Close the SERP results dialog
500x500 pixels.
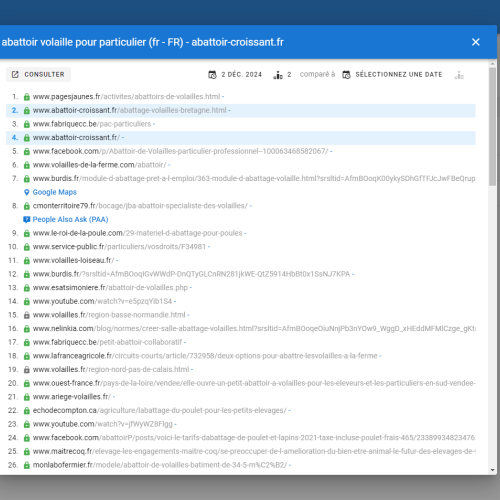click(x=475, y=42)
